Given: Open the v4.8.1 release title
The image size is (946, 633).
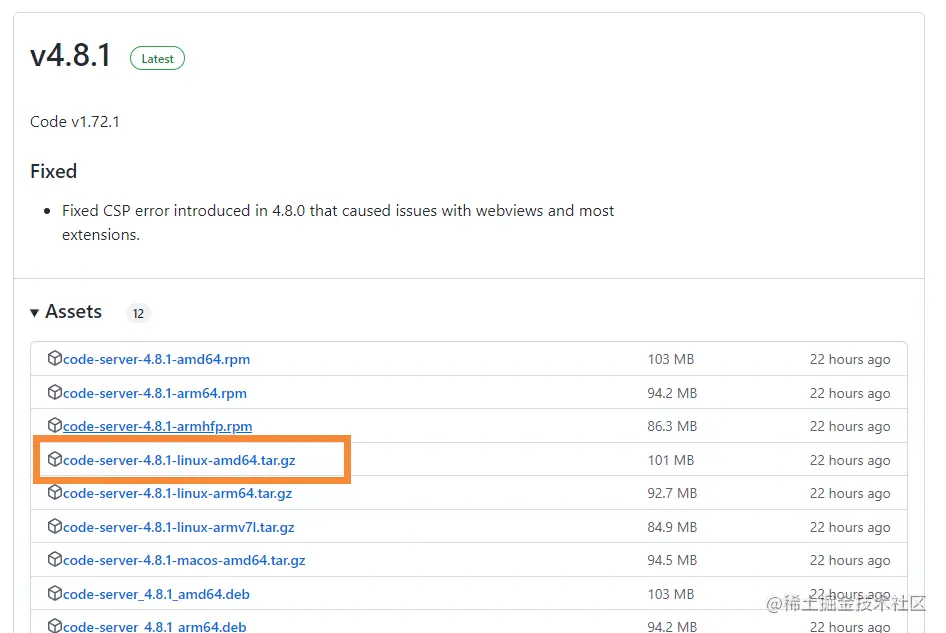Looking at the screenshot, I should click(x=71, y=56).
